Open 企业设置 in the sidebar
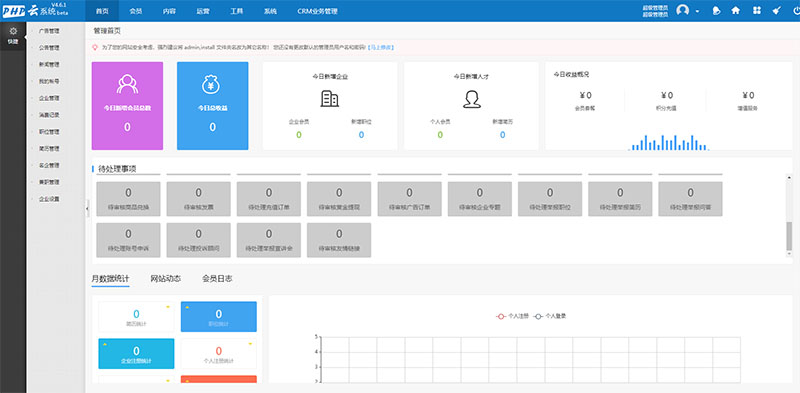Screen dimensions: 800x393 tap(49, 199)
